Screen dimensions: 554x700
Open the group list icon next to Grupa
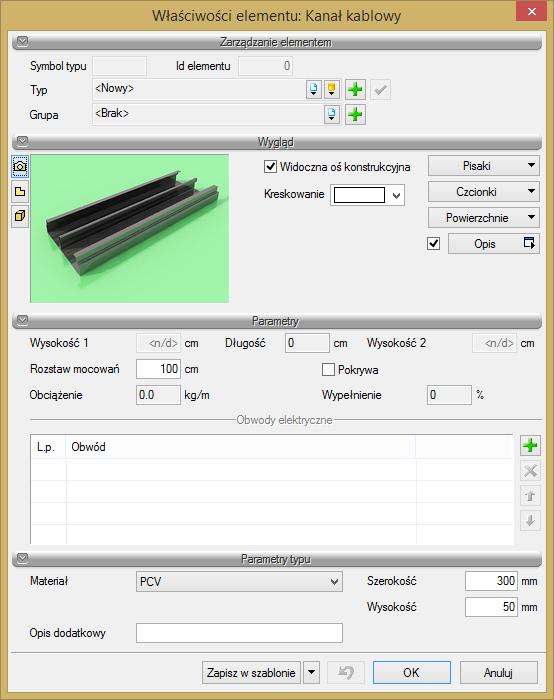click(x=332, y=115)
